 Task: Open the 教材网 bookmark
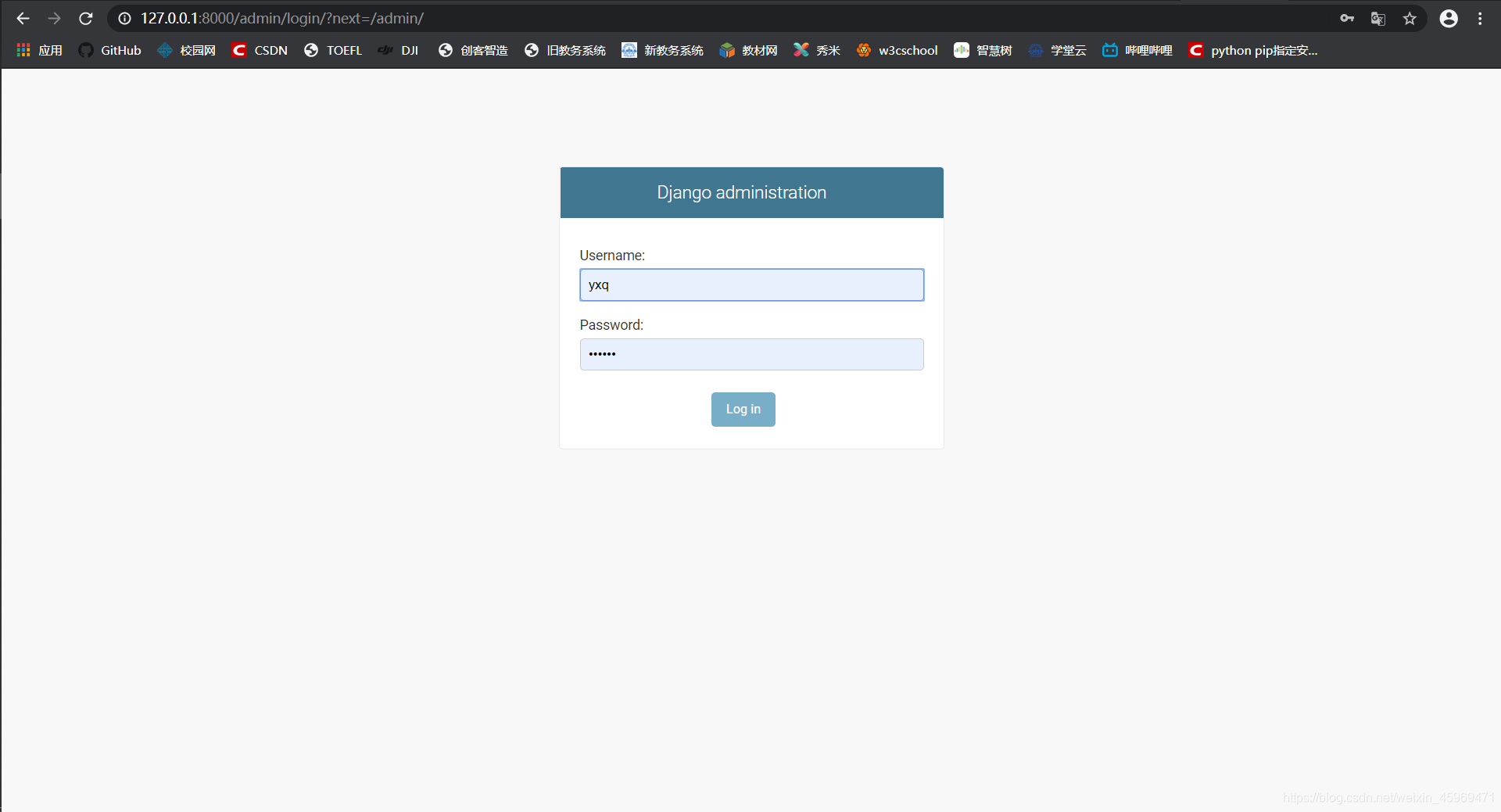pyautogui.click(x=748, y=50)
